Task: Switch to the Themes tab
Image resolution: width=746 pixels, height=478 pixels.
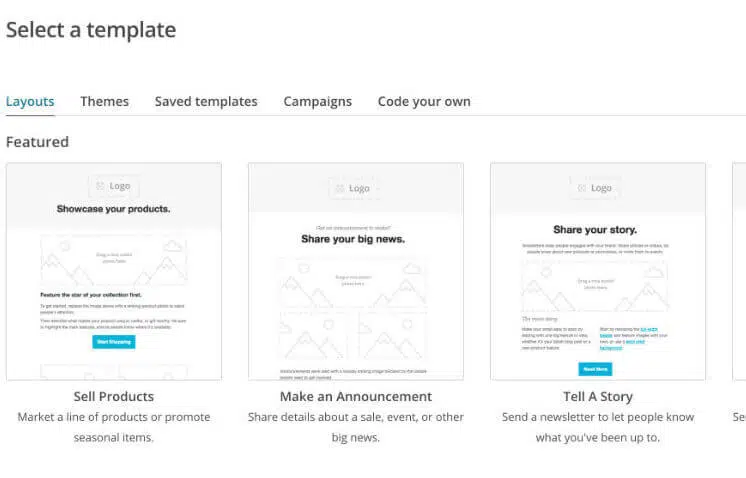Action: coord(104,101)
